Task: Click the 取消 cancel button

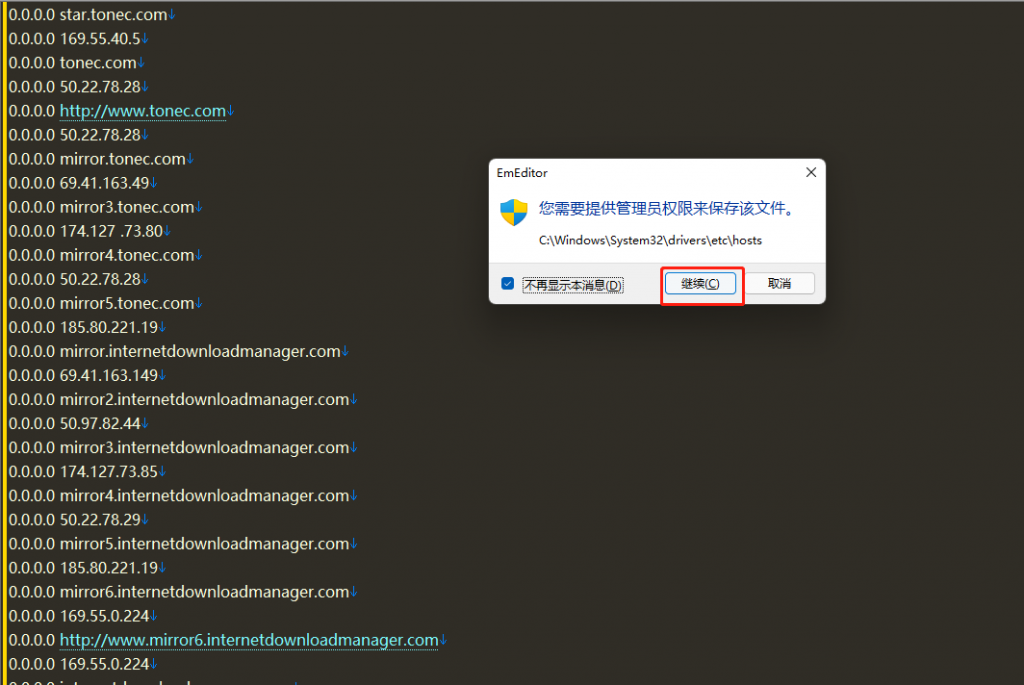Action: pyautogui.click(x=779, y=283)
